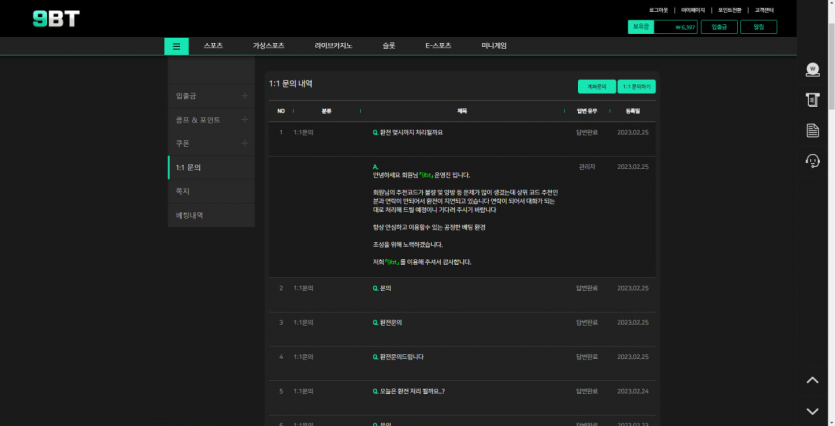835x426 pixels.
Task: Click the coin icon in right sidebar
Action: [x=812, y=70]
